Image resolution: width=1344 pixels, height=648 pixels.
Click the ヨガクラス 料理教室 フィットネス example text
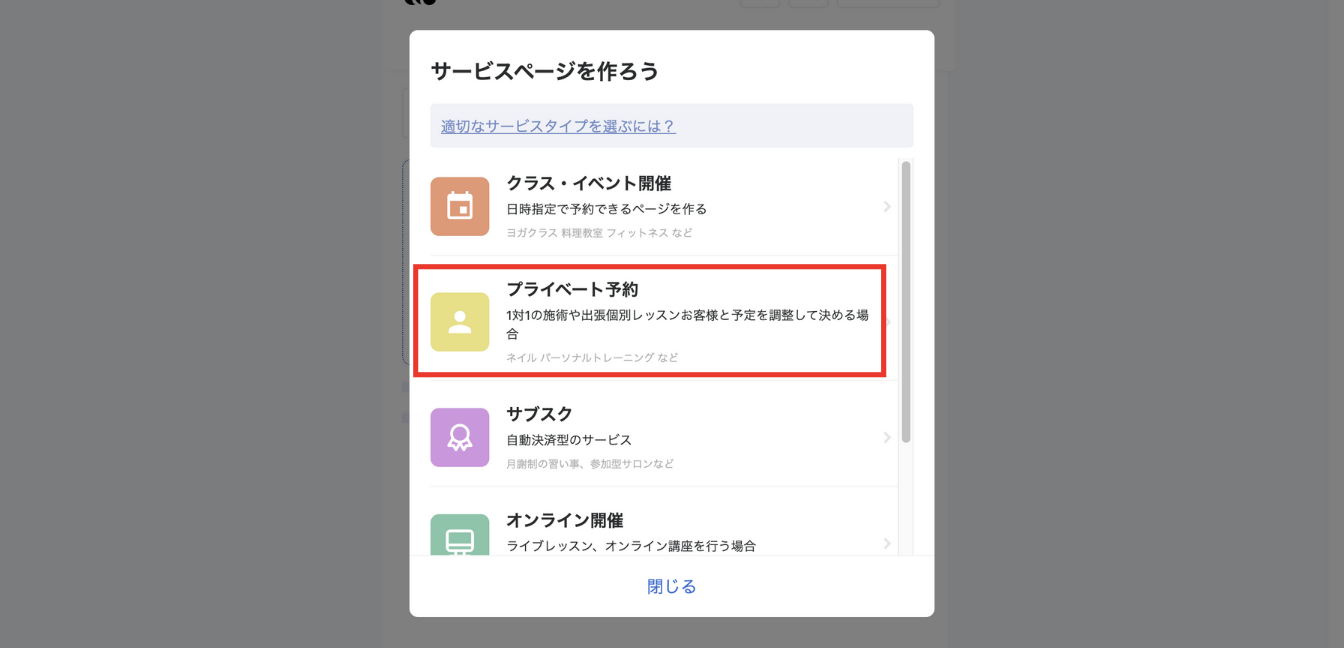[x=598, y=233]
